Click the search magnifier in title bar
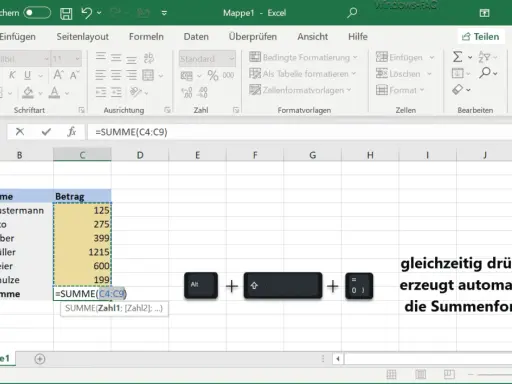 [x=352, y=13]
